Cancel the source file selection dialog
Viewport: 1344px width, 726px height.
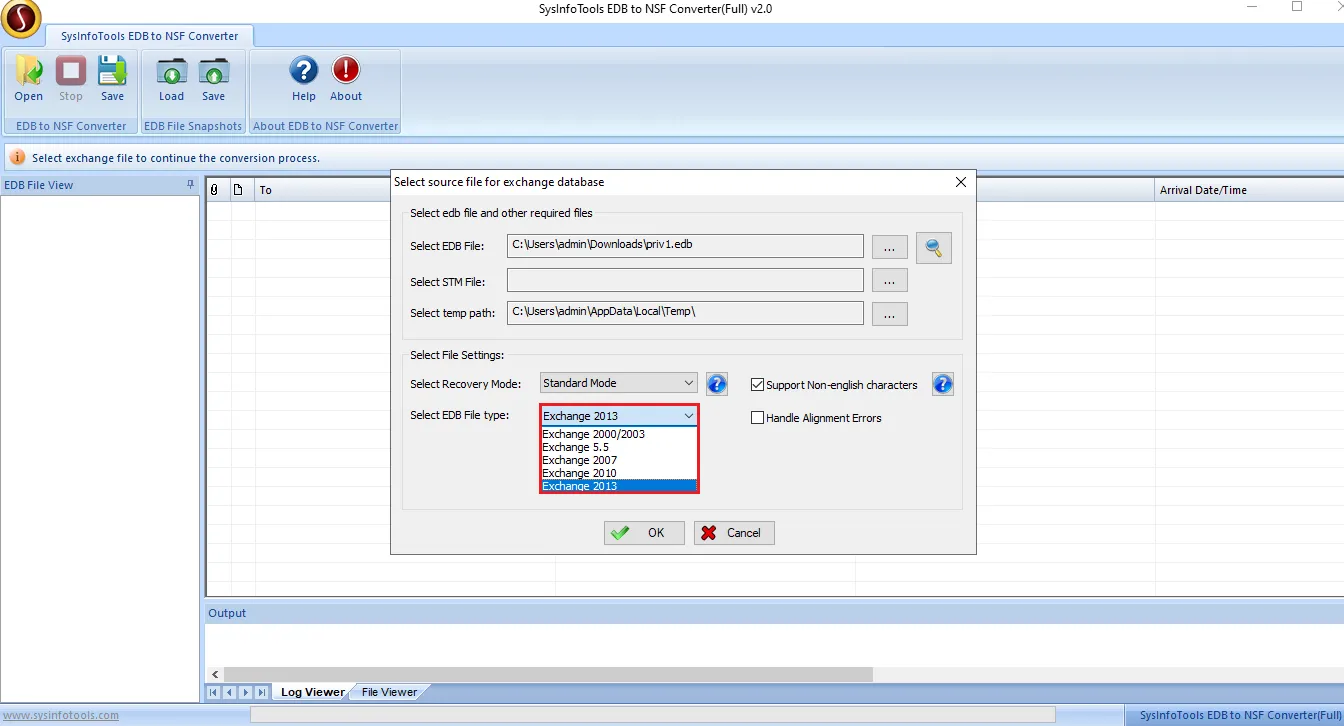pos(734,533)
